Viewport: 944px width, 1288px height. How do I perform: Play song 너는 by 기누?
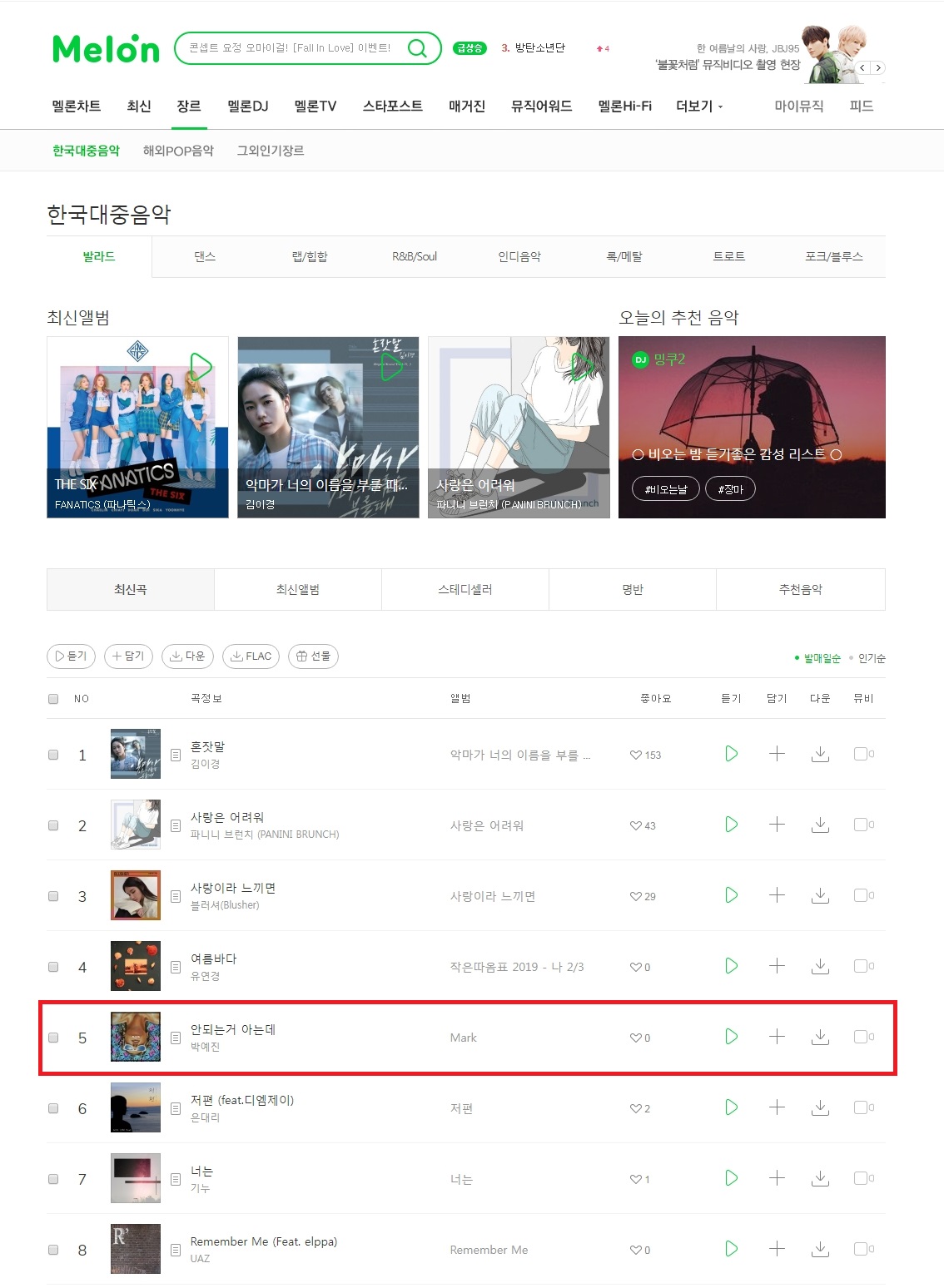[732, 1178]
